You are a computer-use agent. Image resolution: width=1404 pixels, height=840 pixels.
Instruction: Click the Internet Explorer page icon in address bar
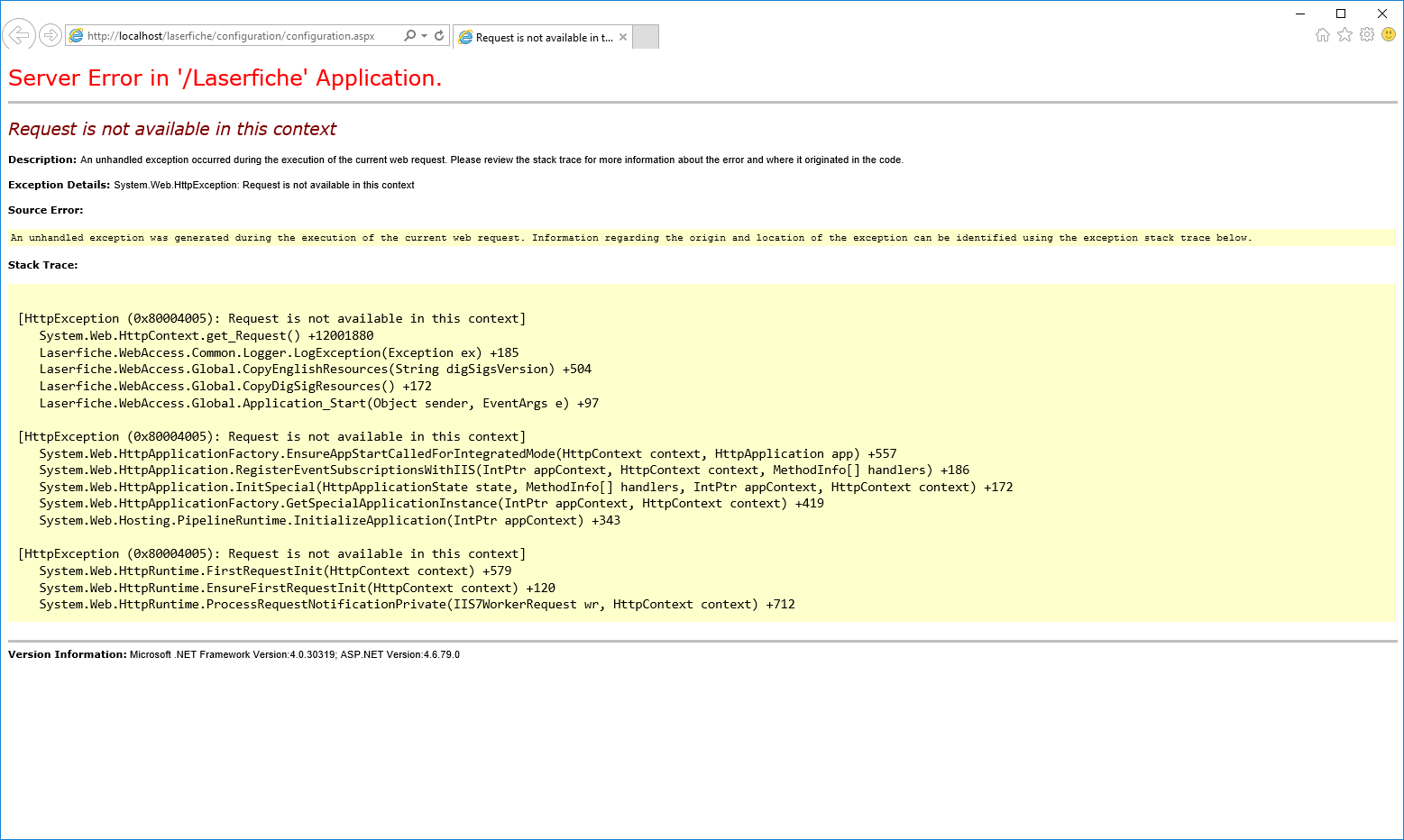click(77, 36)
